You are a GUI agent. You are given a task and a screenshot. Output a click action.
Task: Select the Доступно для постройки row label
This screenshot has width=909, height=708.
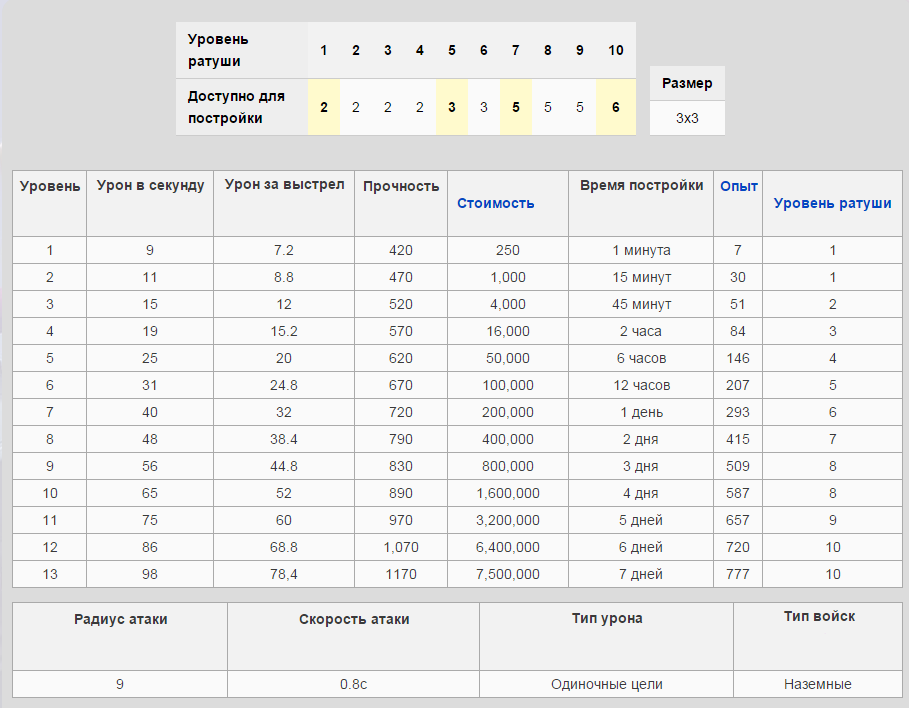(236, 107)
